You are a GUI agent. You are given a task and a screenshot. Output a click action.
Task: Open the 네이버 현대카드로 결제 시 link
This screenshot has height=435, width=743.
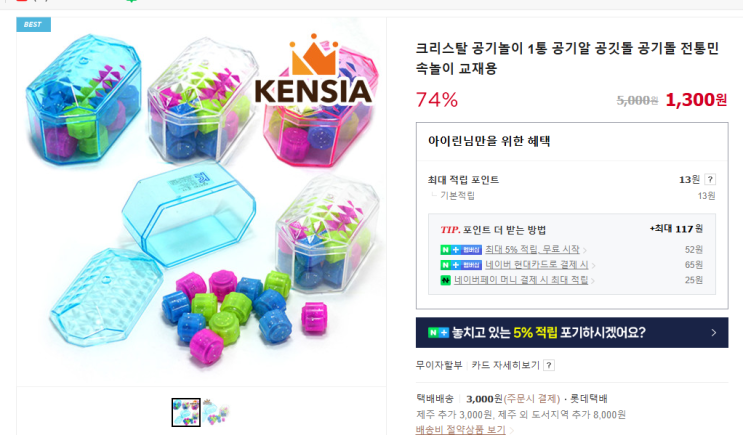pos(536,264)
